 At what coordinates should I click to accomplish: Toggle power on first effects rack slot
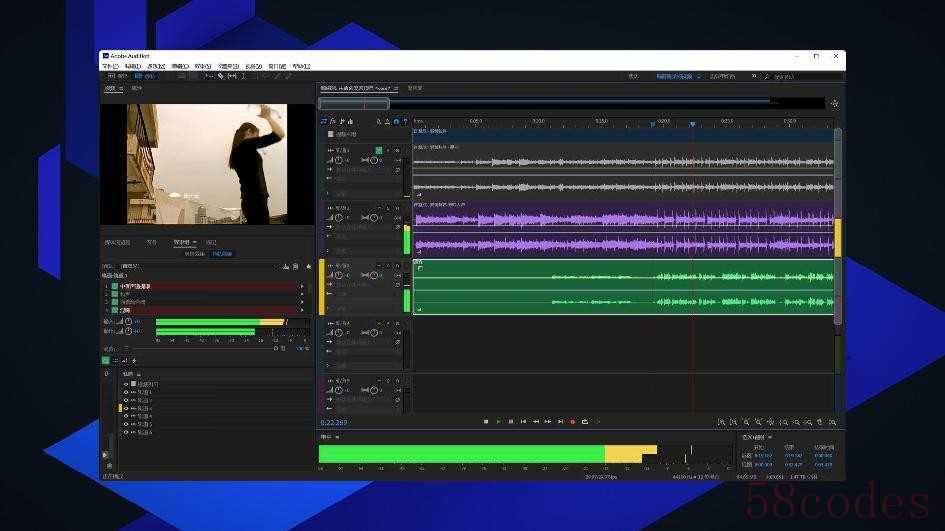pyautogui.click(x=115, y=286)
